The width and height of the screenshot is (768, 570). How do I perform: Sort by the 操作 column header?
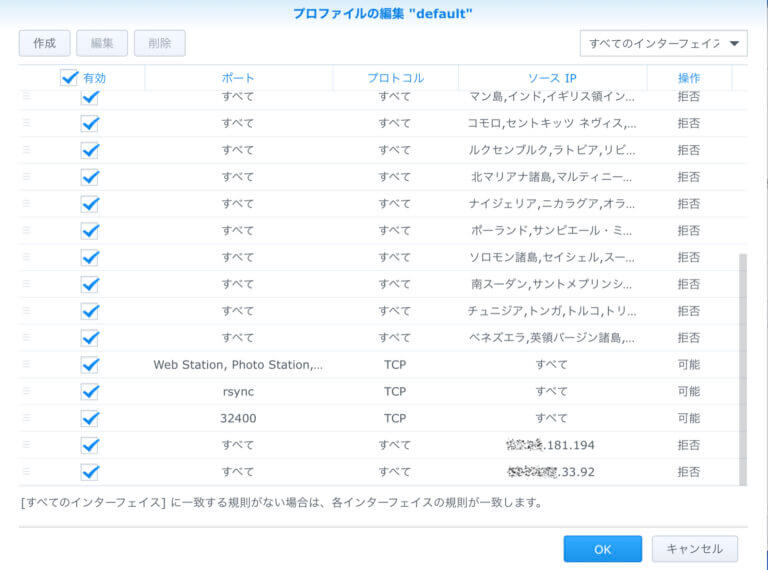689,78
